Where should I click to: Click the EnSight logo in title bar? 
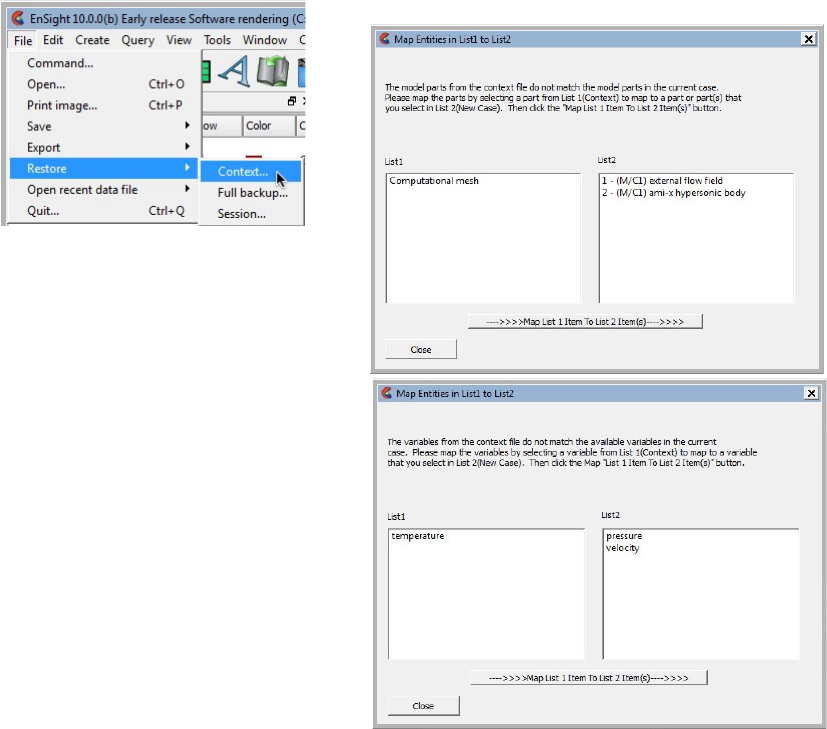pyautogui.click(x=18, y=18)
